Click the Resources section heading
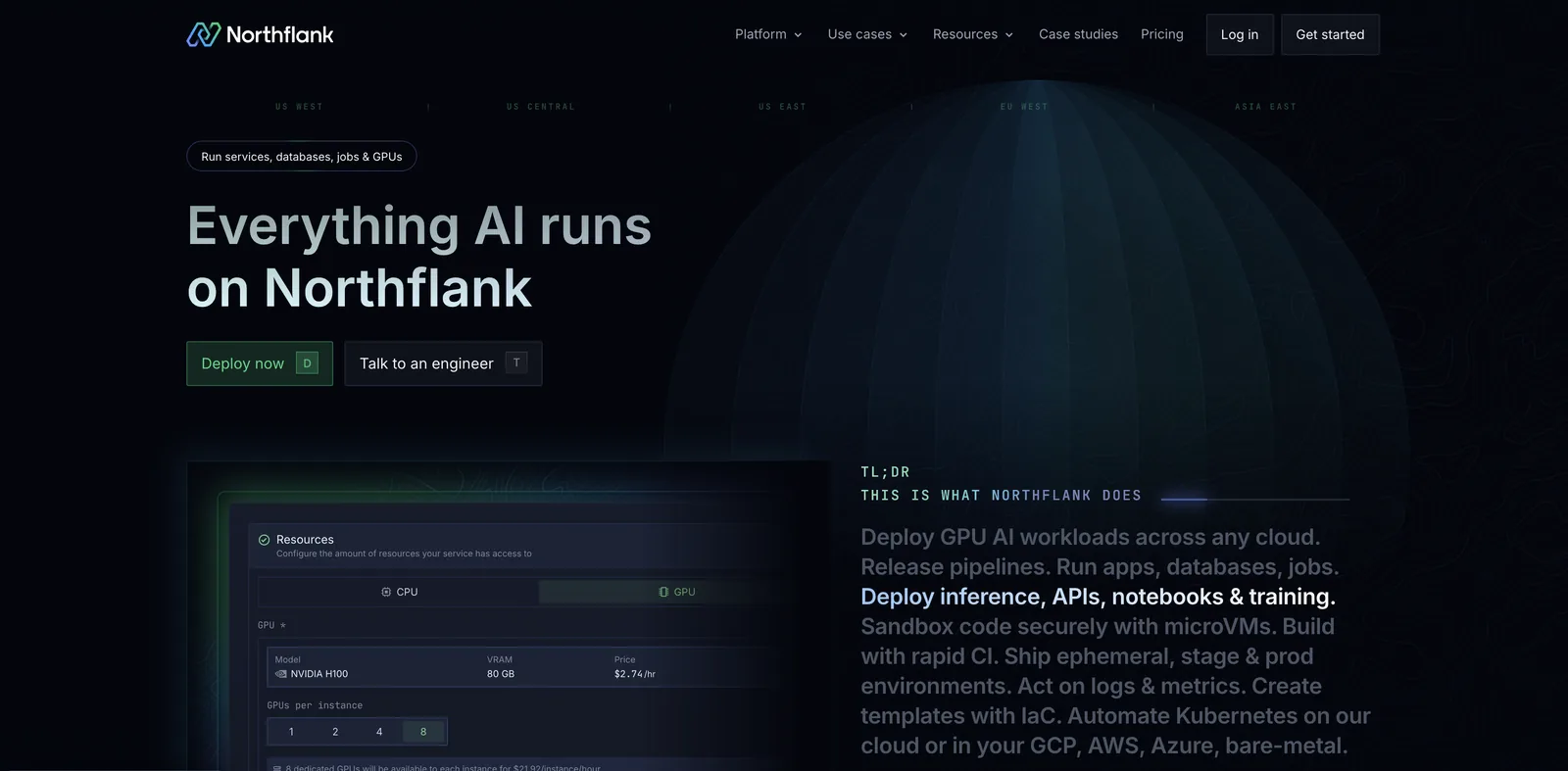1568x771 pixels. 305,540
